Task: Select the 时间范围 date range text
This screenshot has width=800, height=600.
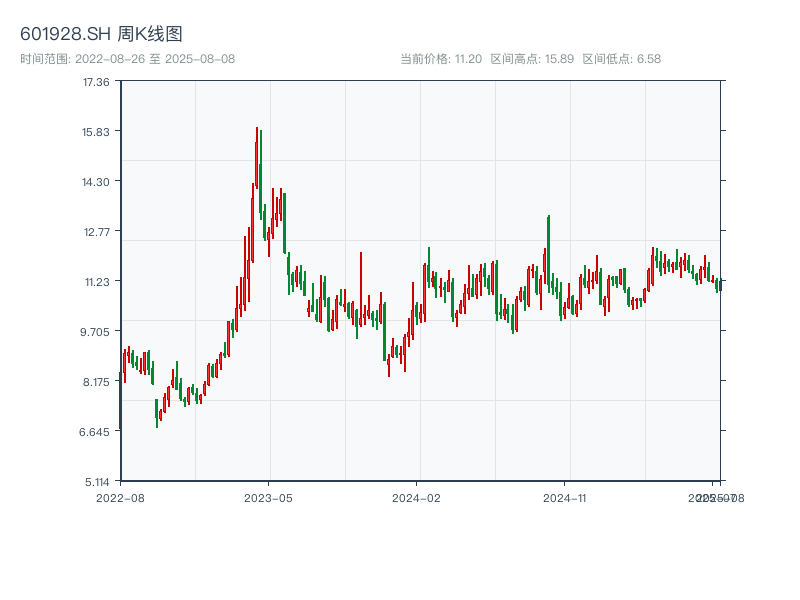Action: [127, 59]
